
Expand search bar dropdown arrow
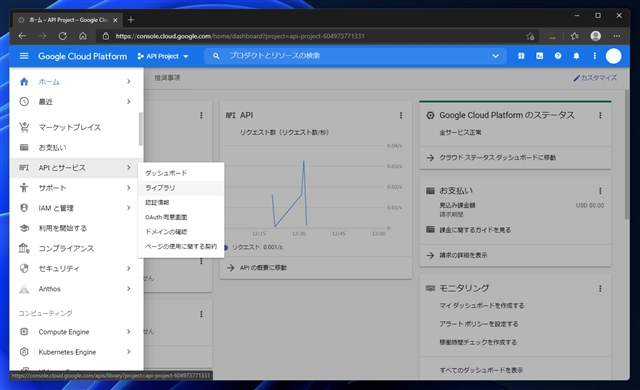(496, 56)
